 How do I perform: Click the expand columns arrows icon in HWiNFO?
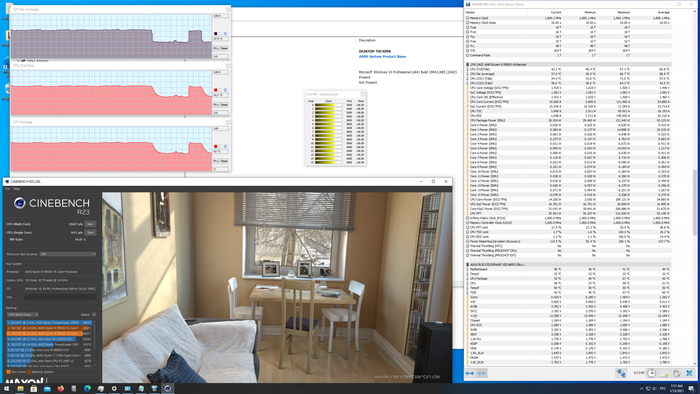[x=470, y=373]
